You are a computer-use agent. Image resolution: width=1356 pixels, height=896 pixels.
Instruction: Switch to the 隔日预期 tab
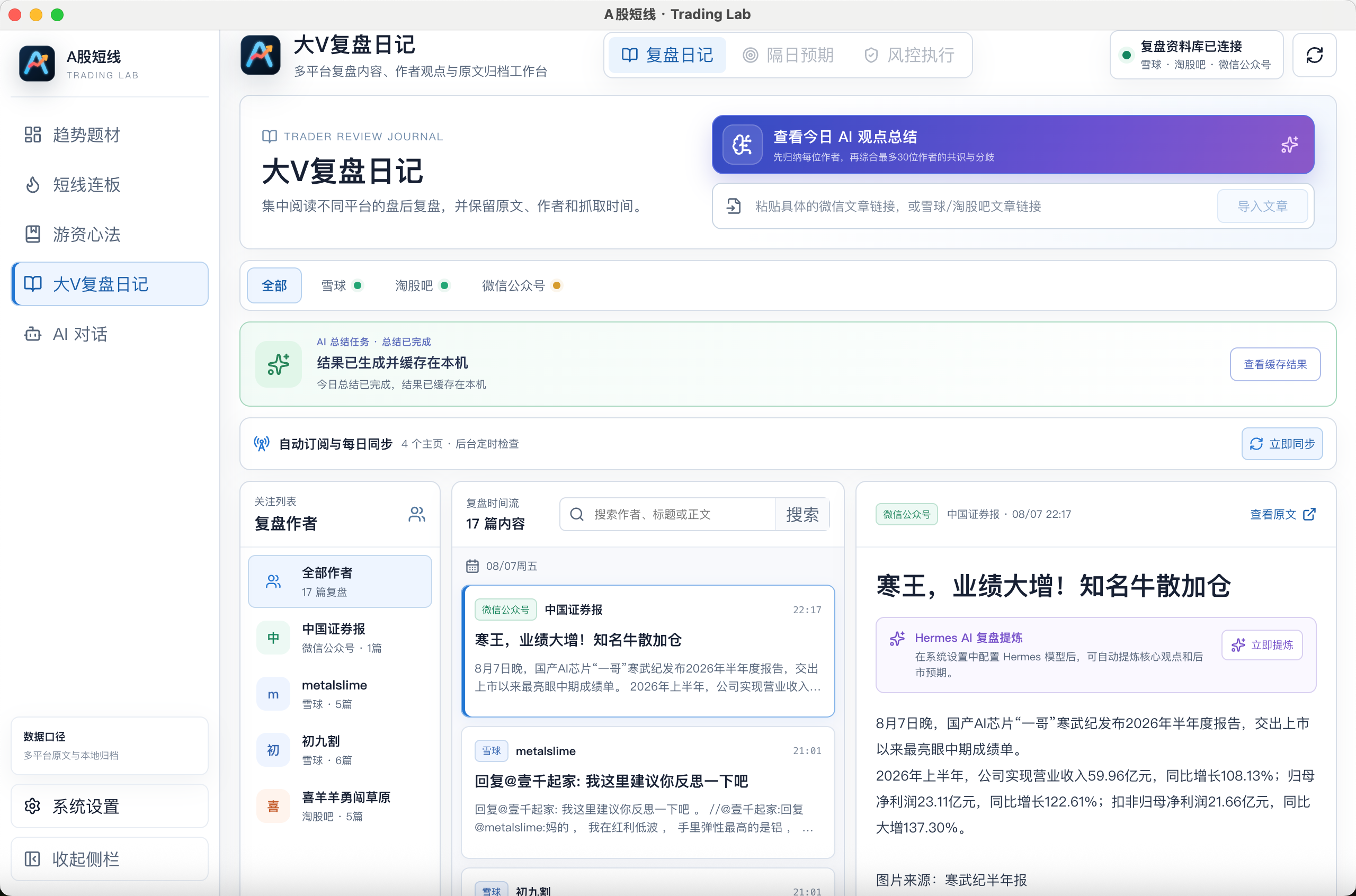tap(788, 55)
